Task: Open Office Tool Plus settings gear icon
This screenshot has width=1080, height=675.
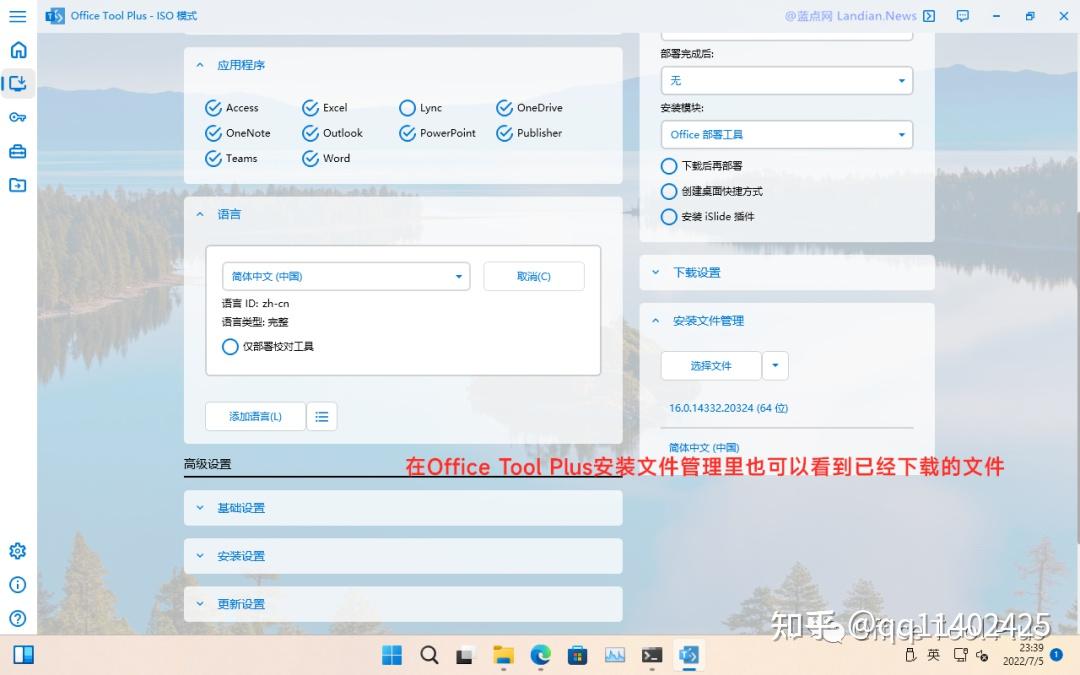Action: pos(17,550)
